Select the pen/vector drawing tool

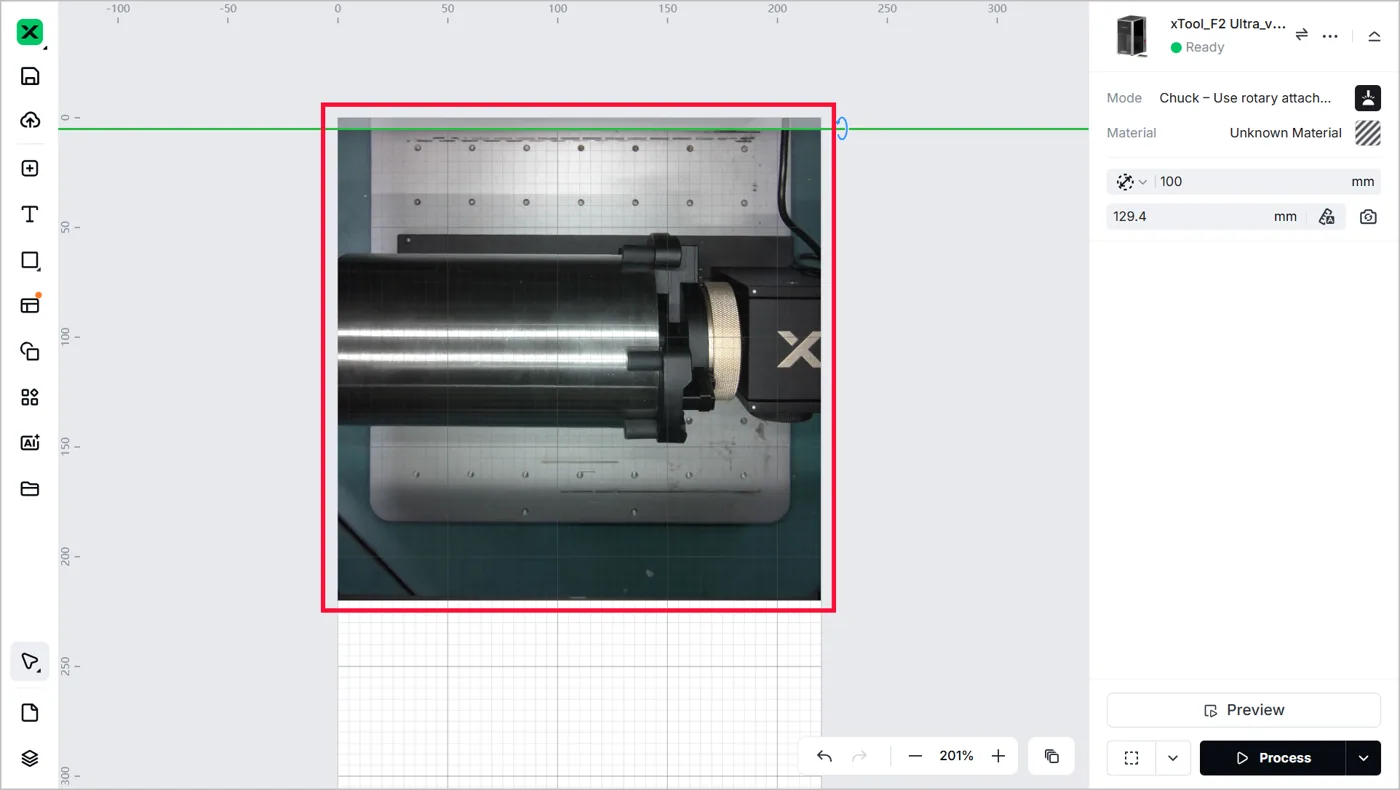coord(30,662)
